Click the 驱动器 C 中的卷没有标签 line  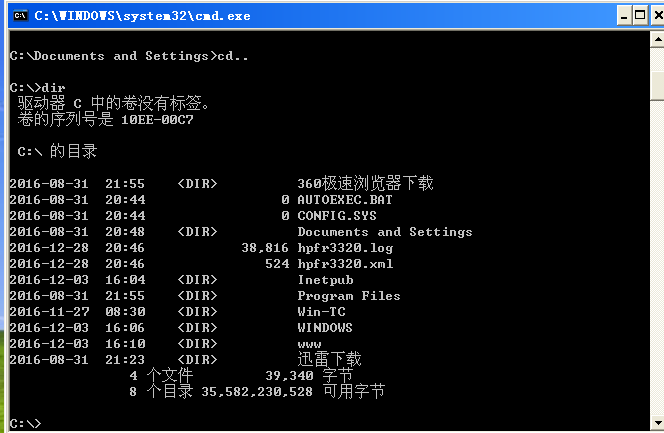(x=113, y=103)
